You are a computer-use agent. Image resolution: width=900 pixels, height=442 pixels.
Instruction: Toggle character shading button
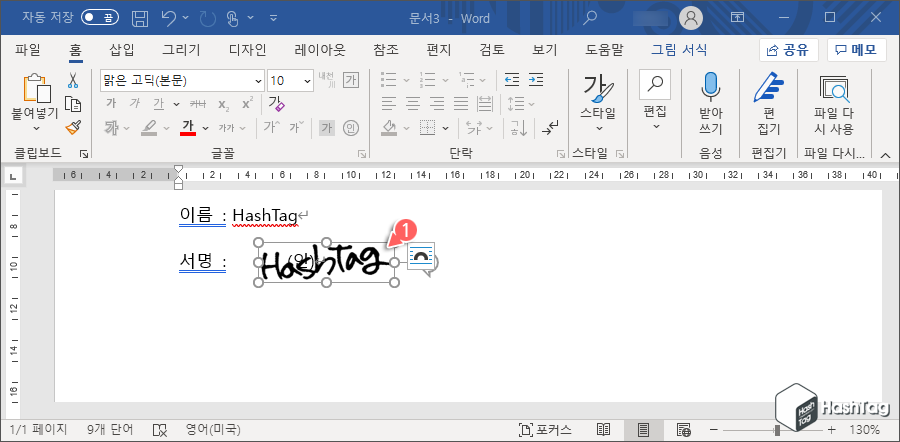[x=327, y=127]
